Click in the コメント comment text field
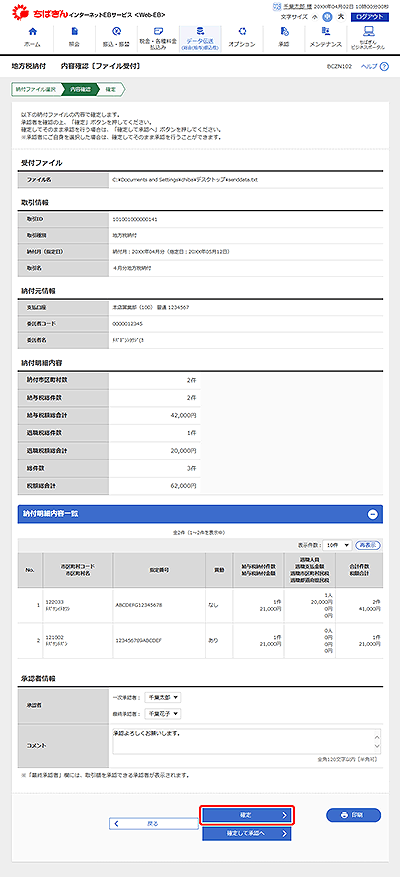Image resolution: width=400 pixels, height=877 pixels. coord(246,742)
